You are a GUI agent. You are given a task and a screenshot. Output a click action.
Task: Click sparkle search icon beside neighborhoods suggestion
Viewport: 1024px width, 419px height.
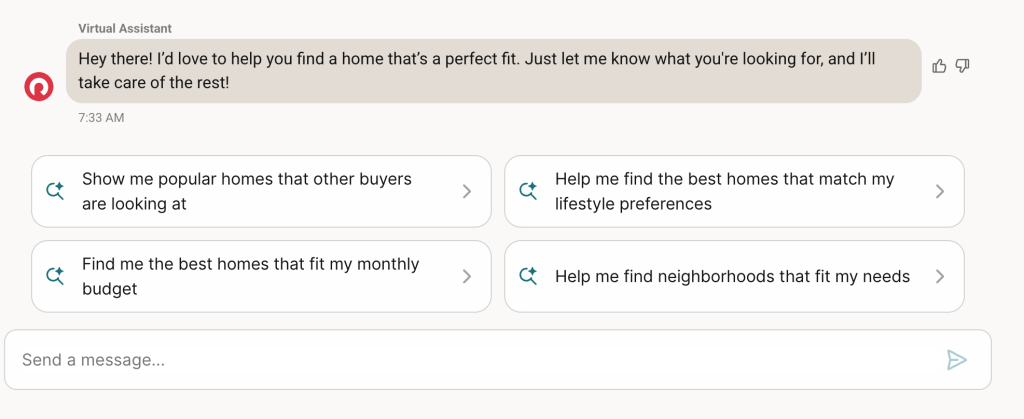(x=529, y=276)
